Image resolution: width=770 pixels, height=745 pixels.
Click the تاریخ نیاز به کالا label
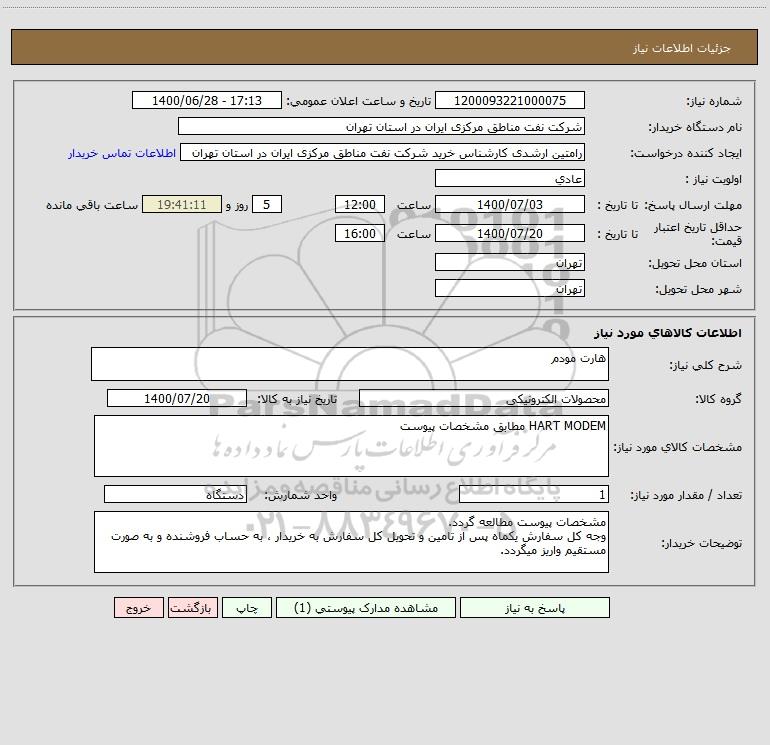coord(298,399)
